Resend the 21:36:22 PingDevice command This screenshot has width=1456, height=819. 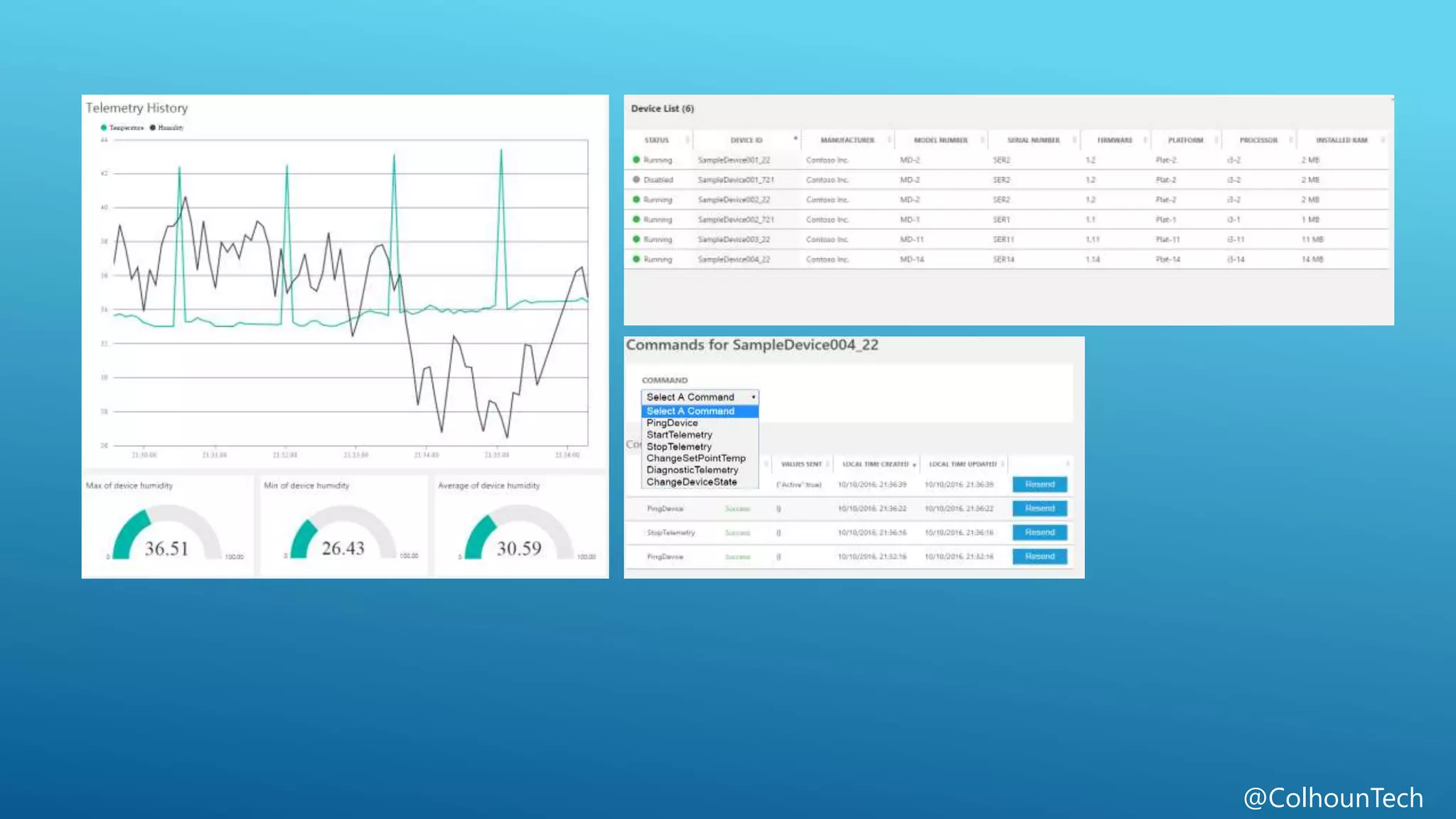(x=1039, y=508)
